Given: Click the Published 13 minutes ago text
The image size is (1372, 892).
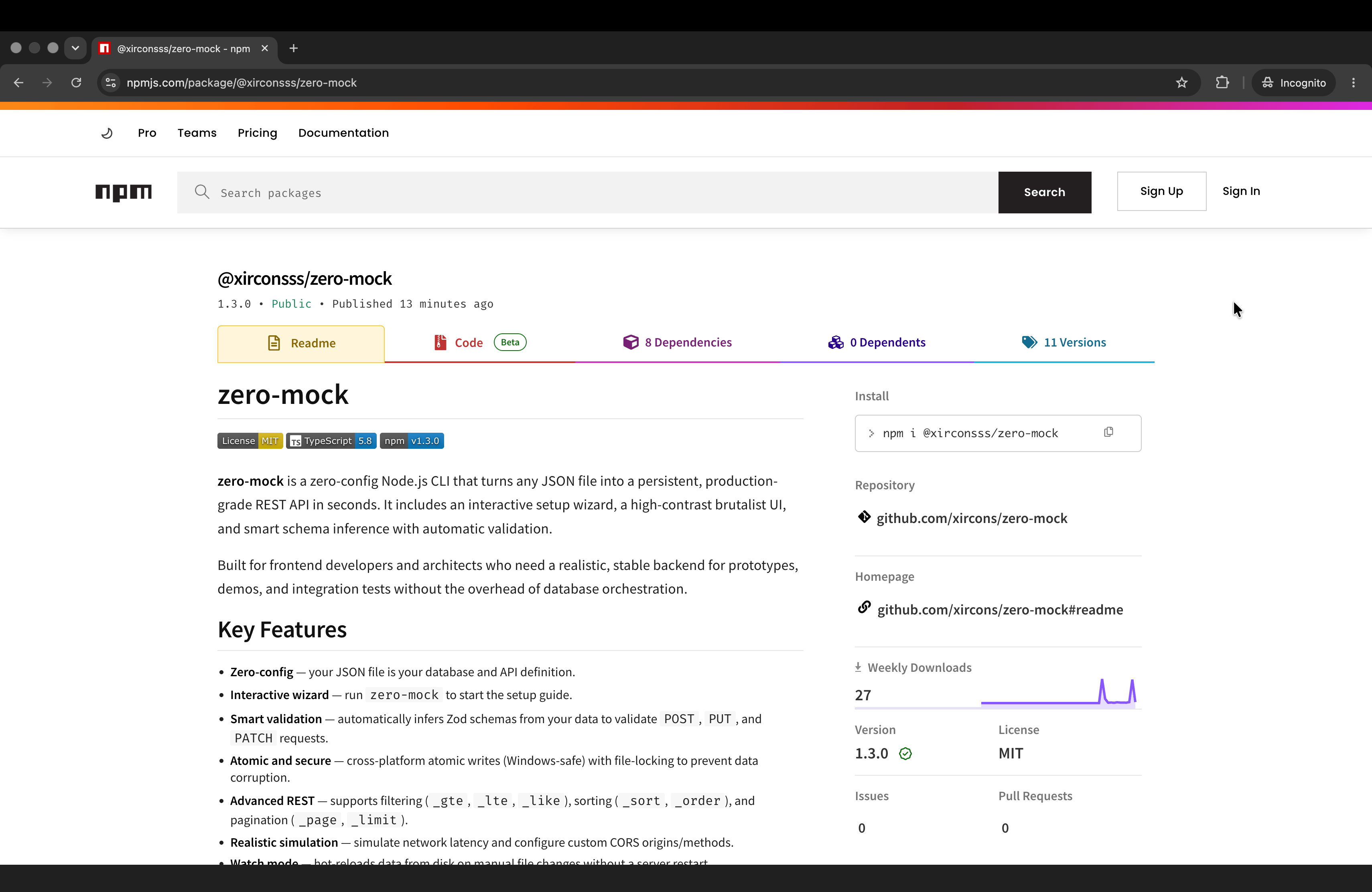Looking at the screenshot, I should coord(412,304).
